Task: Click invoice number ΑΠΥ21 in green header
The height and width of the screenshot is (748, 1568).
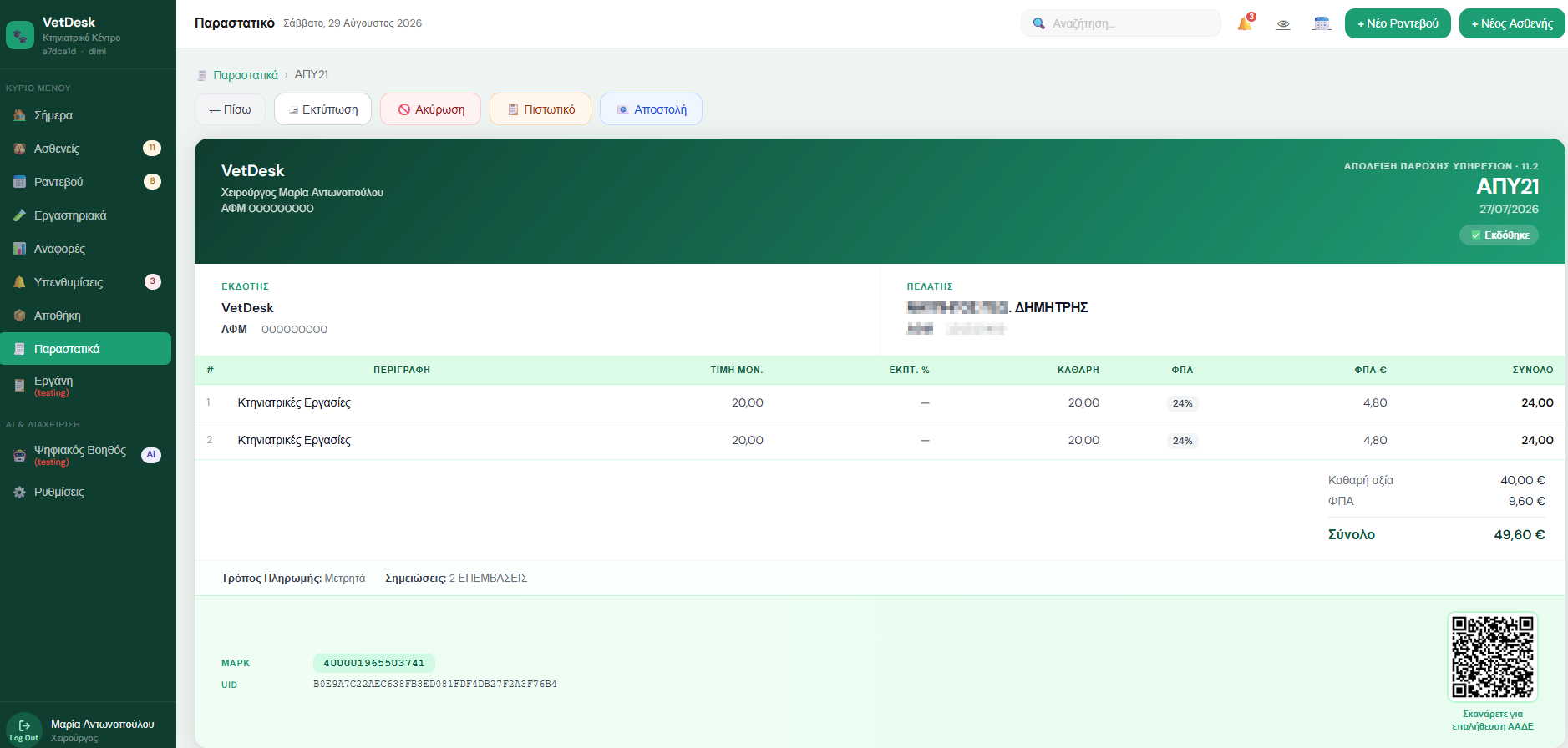Action: point(1507,186)
